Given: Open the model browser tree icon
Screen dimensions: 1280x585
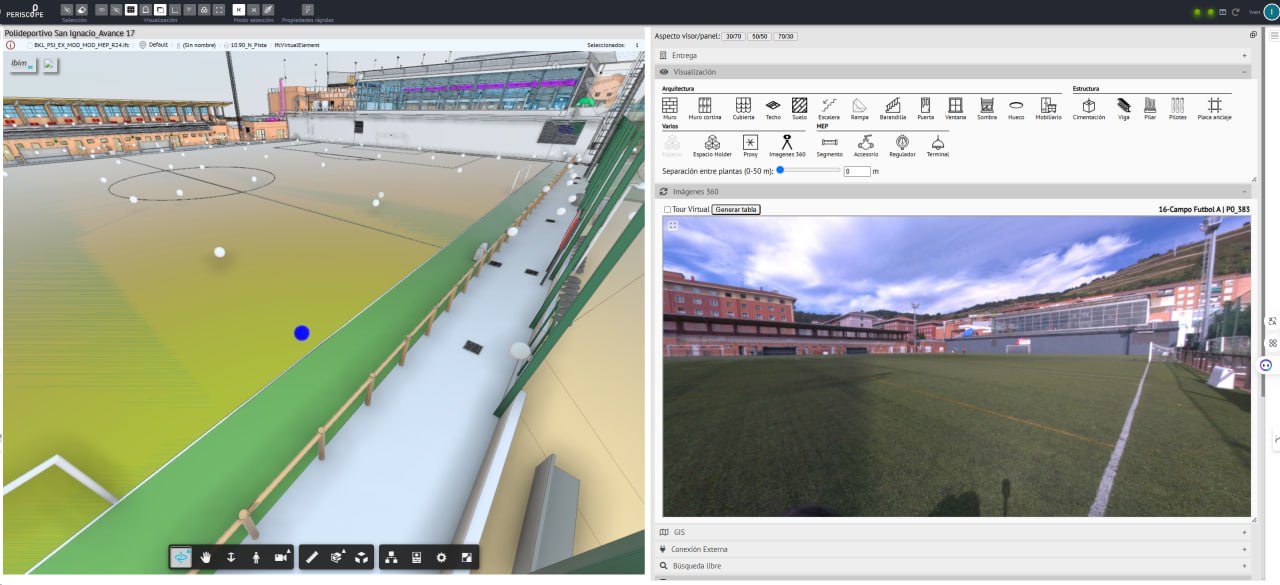Looking at the screenshot, I should point(391,558).
